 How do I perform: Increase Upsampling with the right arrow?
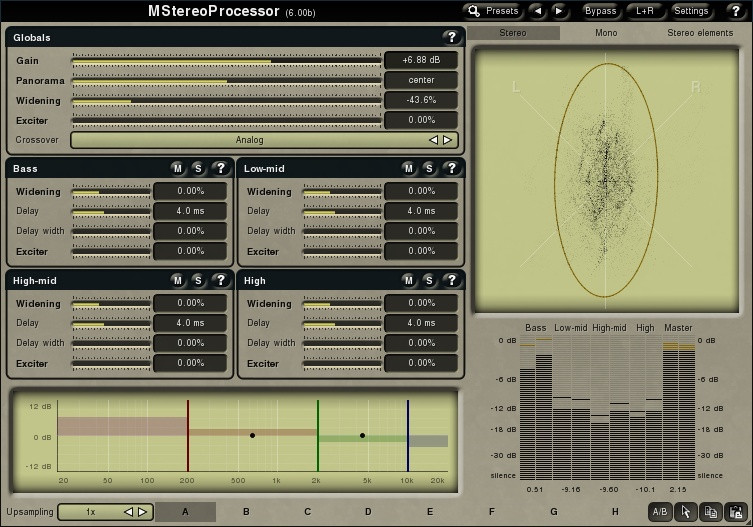[143, 512]
